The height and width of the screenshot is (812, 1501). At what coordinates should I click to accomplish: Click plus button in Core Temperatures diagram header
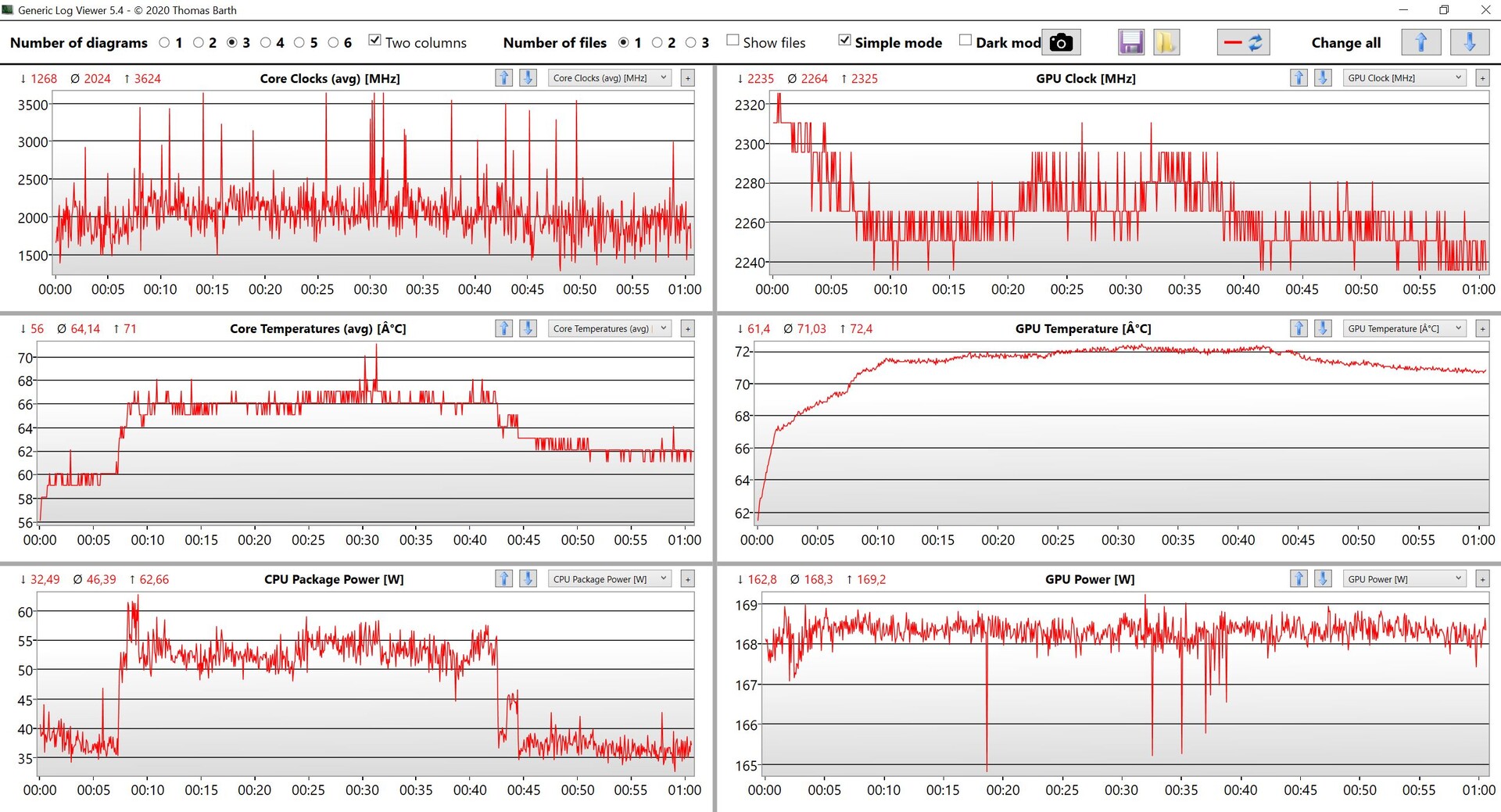click(688, 328)
